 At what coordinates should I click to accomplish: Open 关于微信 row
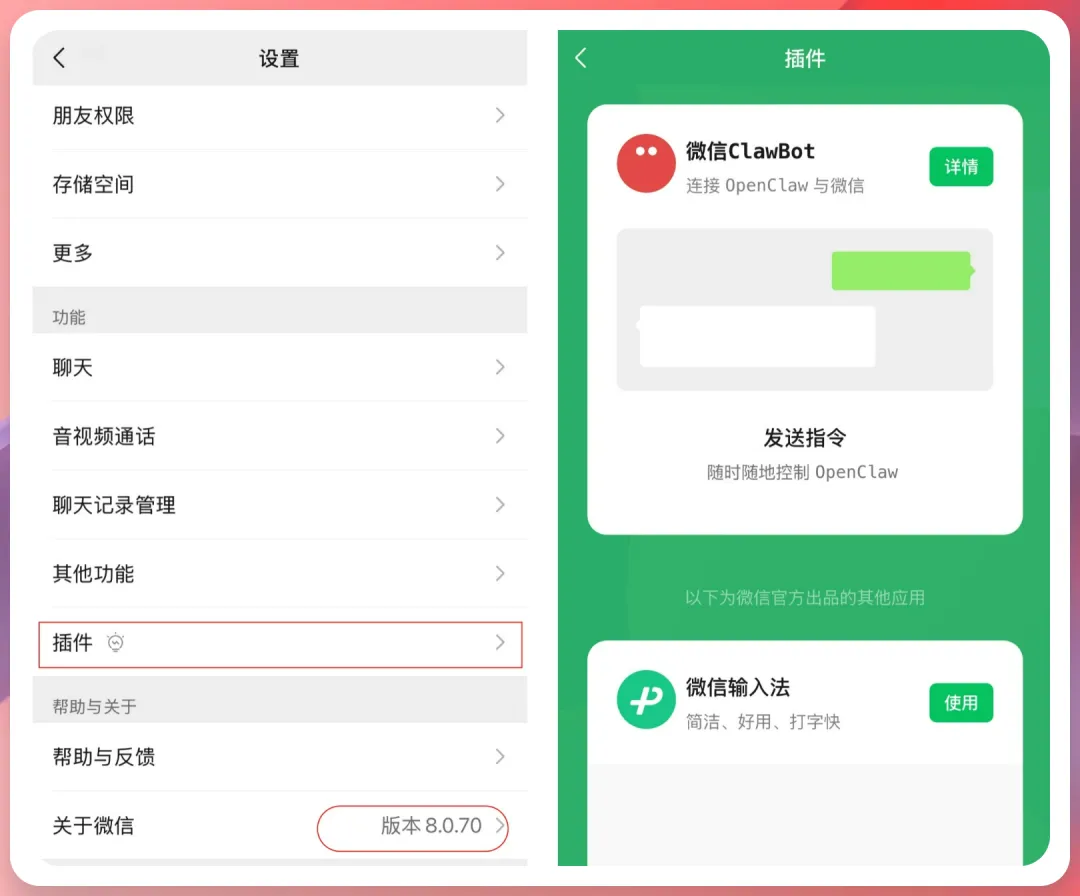(280, 825)
